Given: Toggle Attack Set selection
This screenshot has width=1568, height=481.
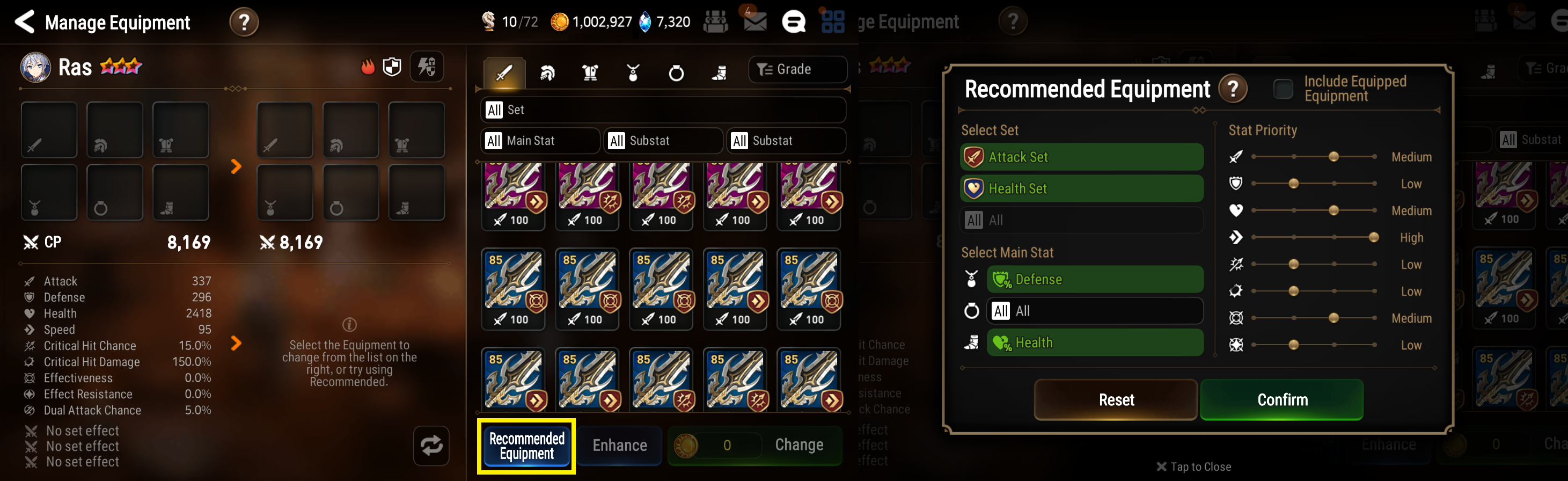Looking at the screenshot, I should (x=1082, y=157).
